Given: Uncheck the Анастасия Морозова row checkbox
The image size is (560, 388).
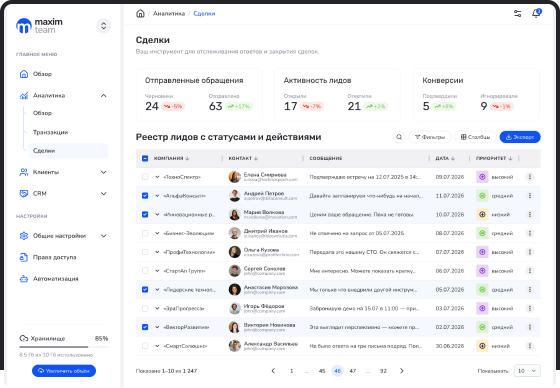Looking at the screenshot, I should 145,289.
